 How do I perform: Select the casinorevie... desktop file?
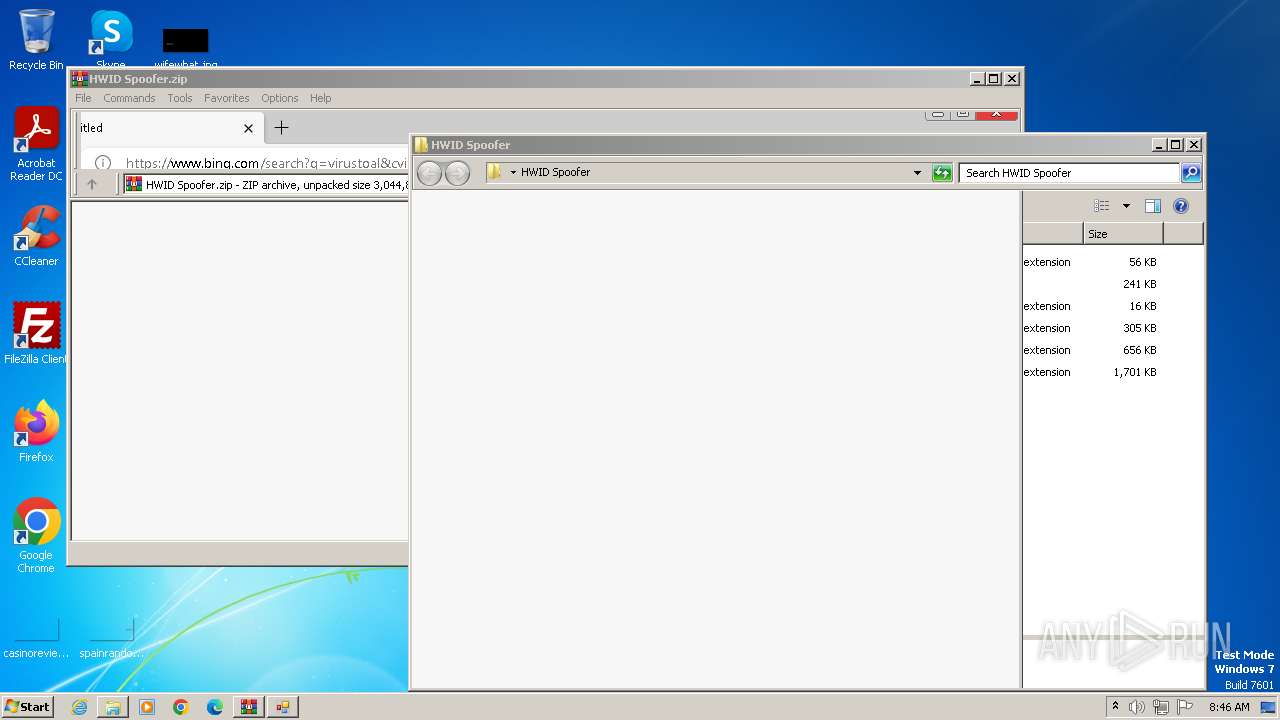[36, 639]
